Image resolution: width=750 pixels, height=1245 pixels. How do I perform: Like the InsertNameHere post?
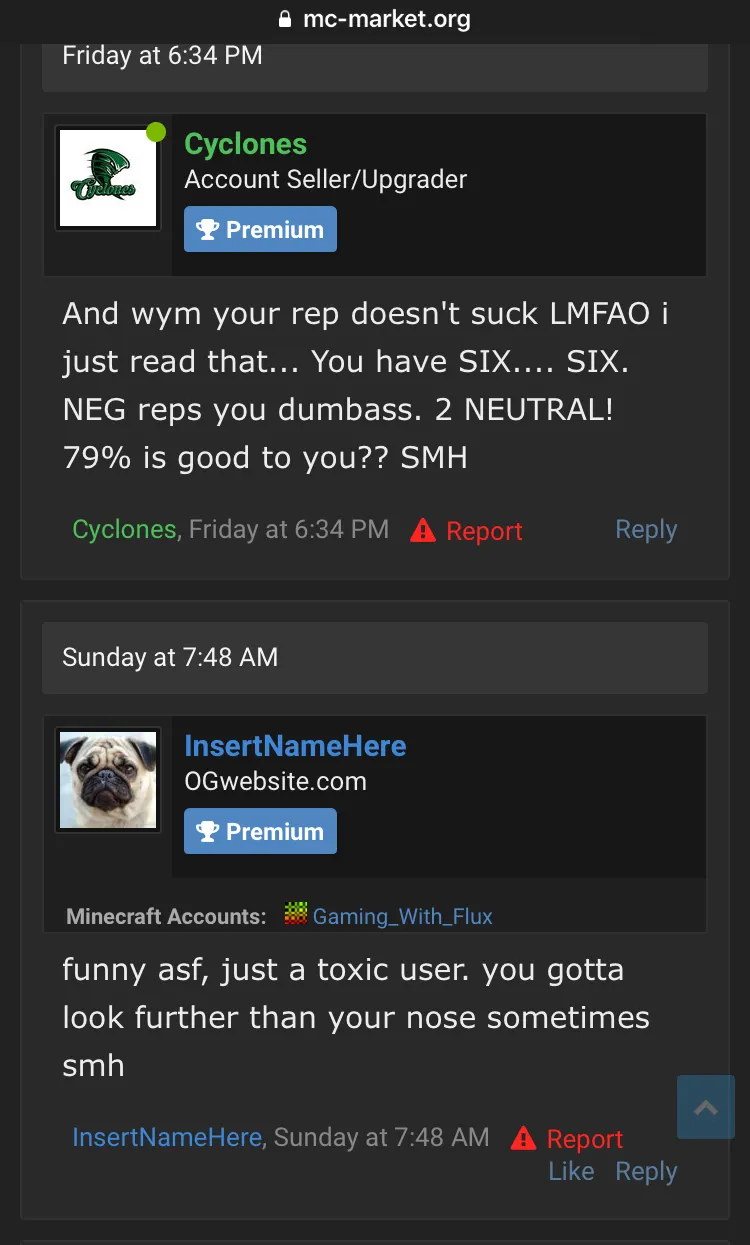click(571, 1171)
